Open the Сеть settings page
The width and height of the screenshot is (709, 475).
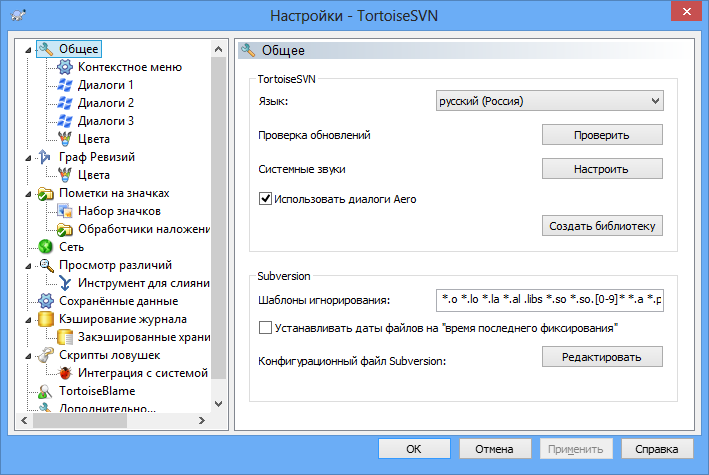point(71,247)
